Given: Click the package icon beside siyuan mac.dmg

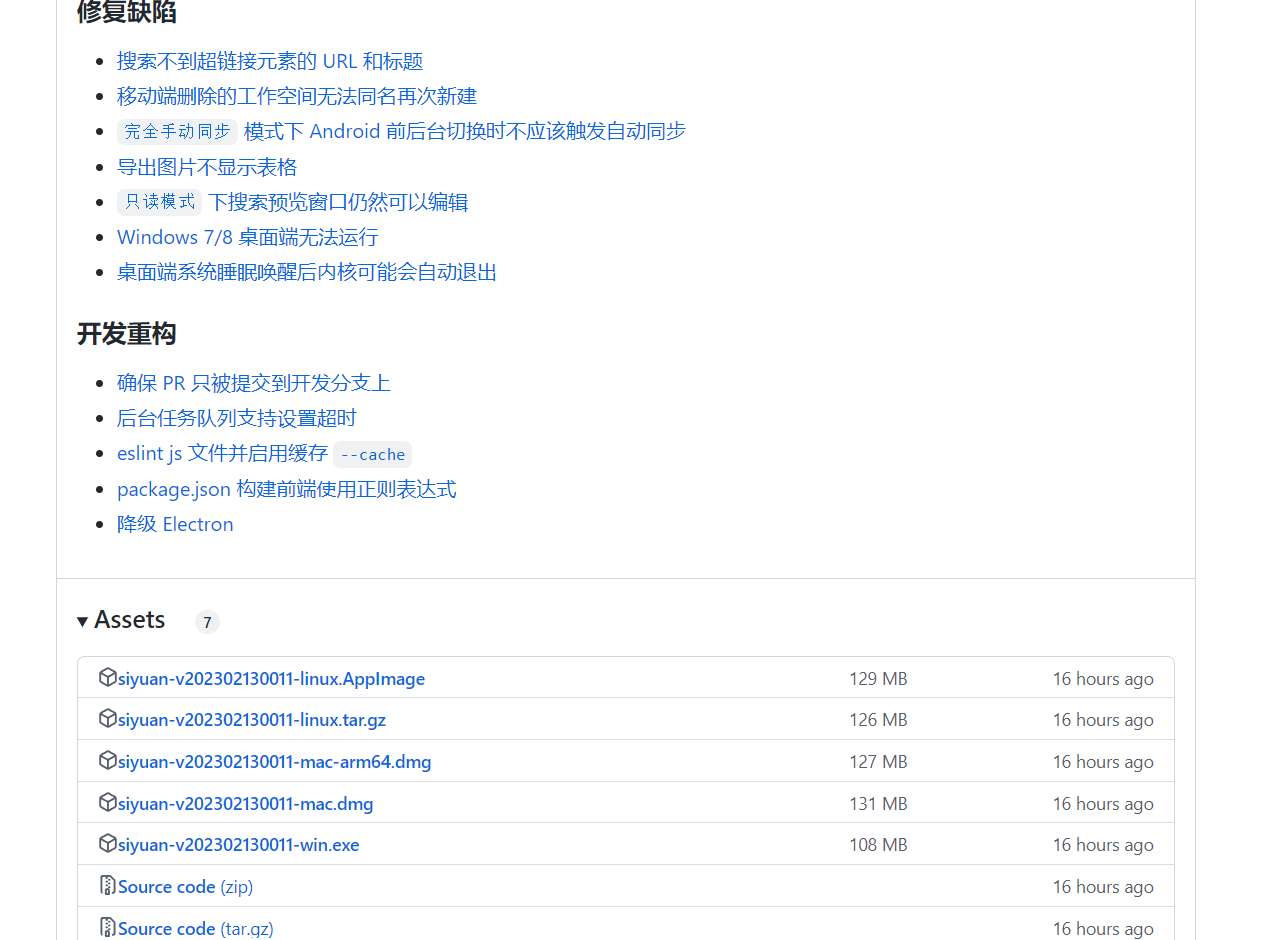Looking at the screenshot, I should [x=108, y=803].
